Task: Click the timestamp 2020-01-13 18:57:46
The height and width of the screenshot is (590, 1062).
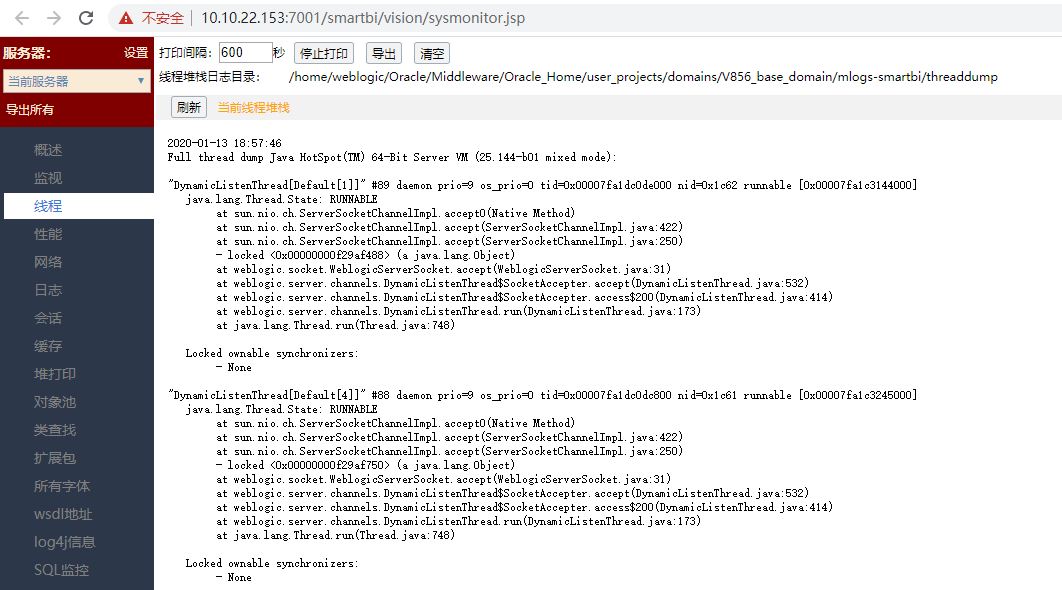Action: (x=224, y=143)
